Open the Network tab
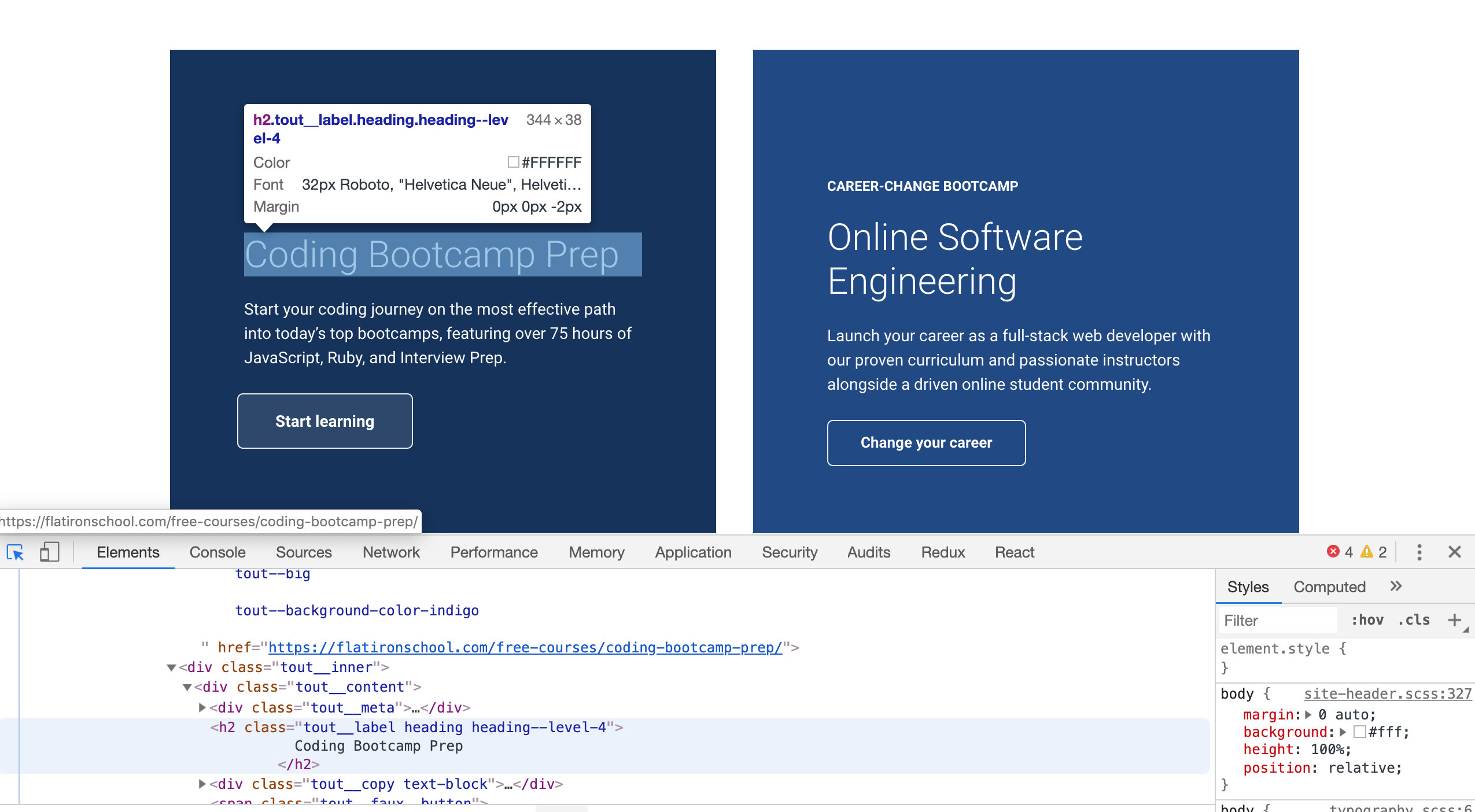Screen dimensions: 1475x812 coord(391,552)
